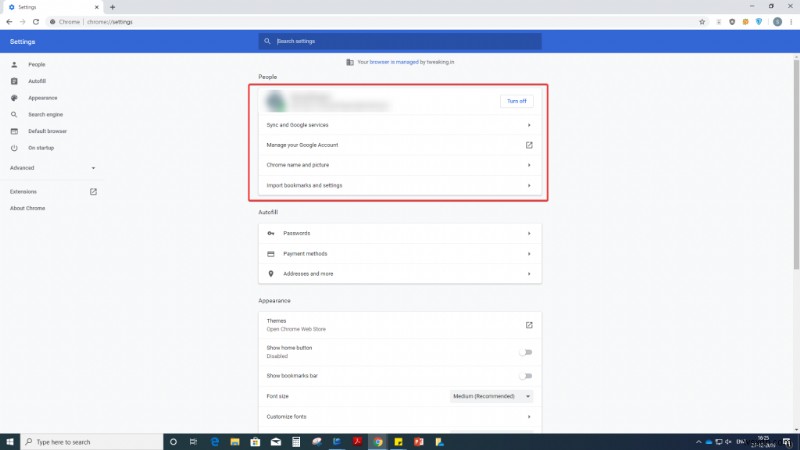Image resolution: width=800 pixels, height=450 pixels.
Task: Open external link for Manage your Google Account
Action: coord(529,145)
